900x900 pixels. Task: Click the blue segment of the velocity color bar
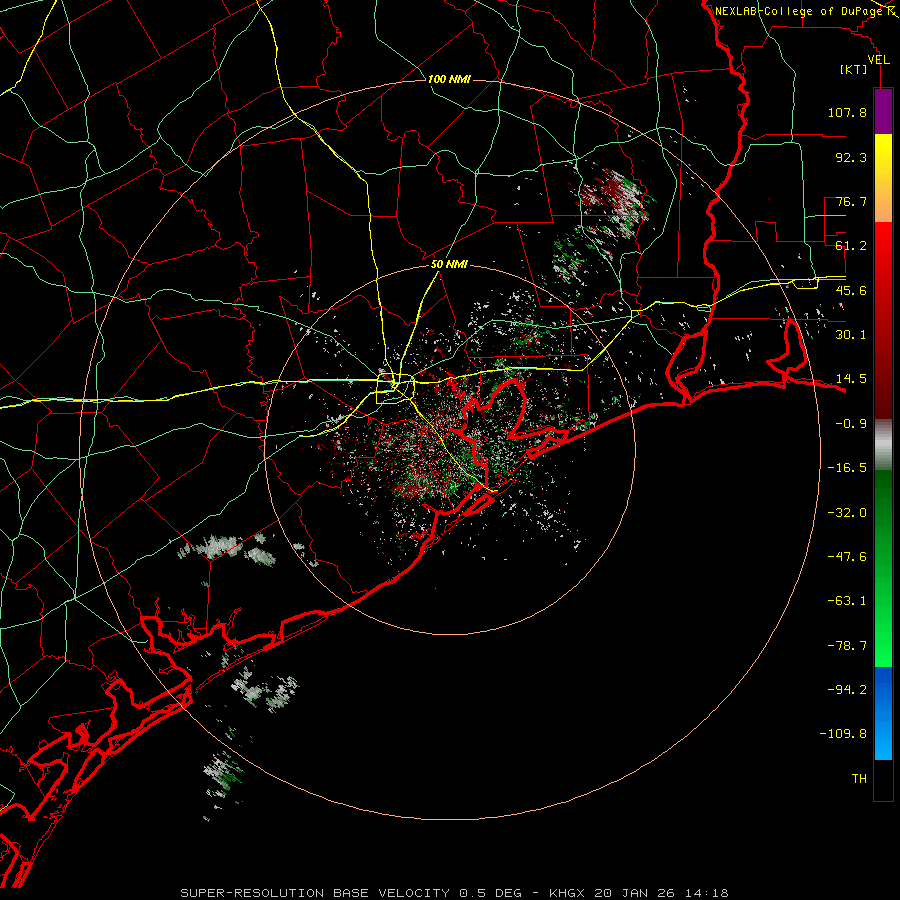coord(883,713)
